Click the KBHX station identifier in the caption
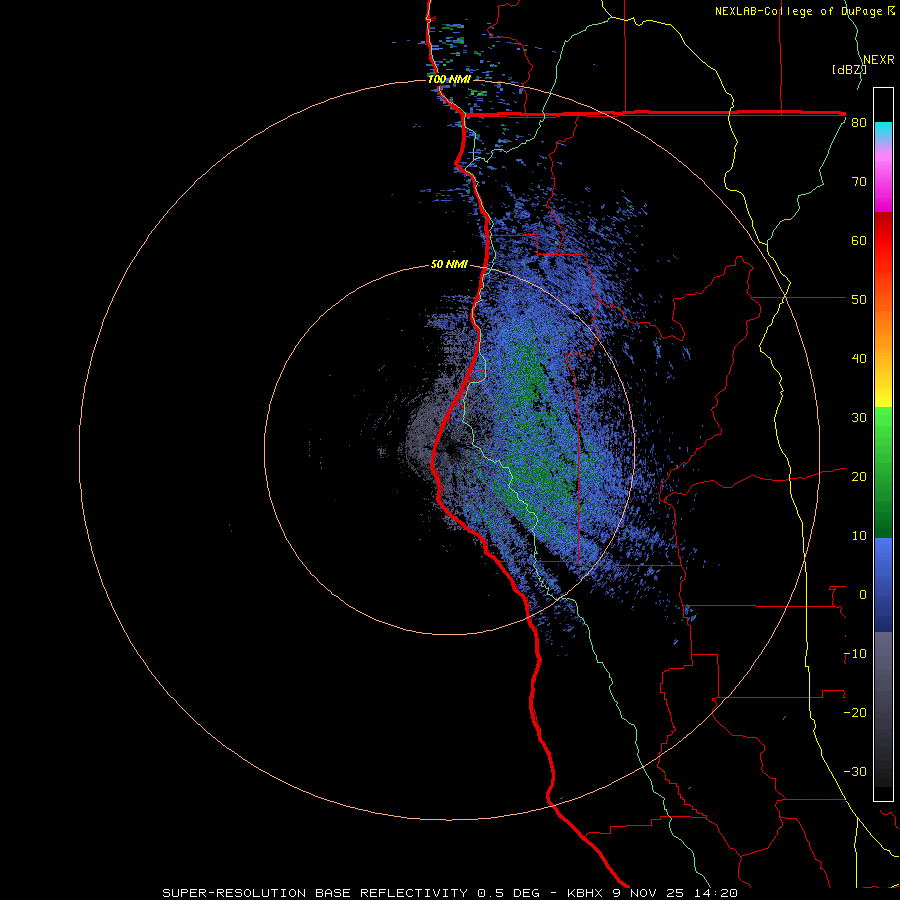 [x=587, y=893]
